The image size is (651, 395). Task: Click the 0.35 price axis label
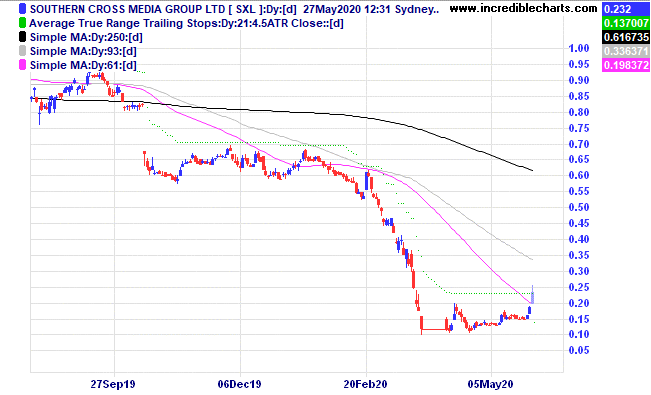coord(579,255)
